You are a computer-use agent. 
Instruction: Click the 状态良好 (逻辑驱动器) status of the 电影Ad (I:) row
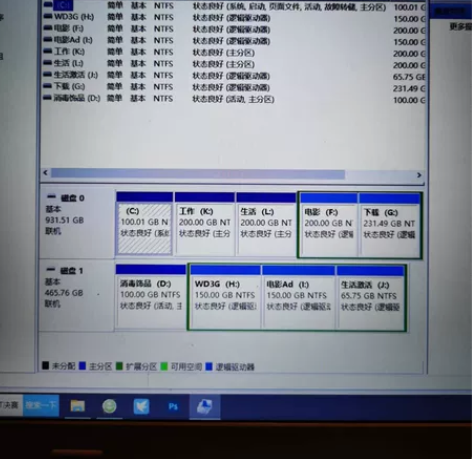pyautogui.click(x=231, y=41)
